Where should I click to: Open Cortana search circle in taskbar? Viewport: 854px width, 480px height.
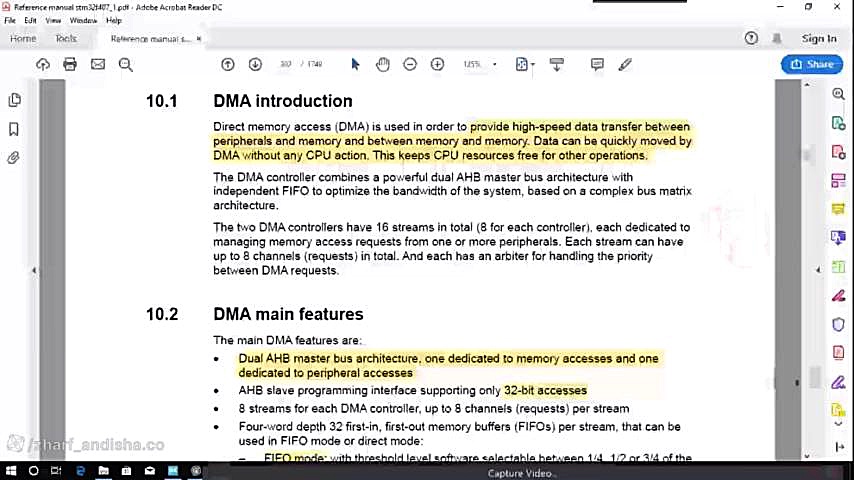33,471
